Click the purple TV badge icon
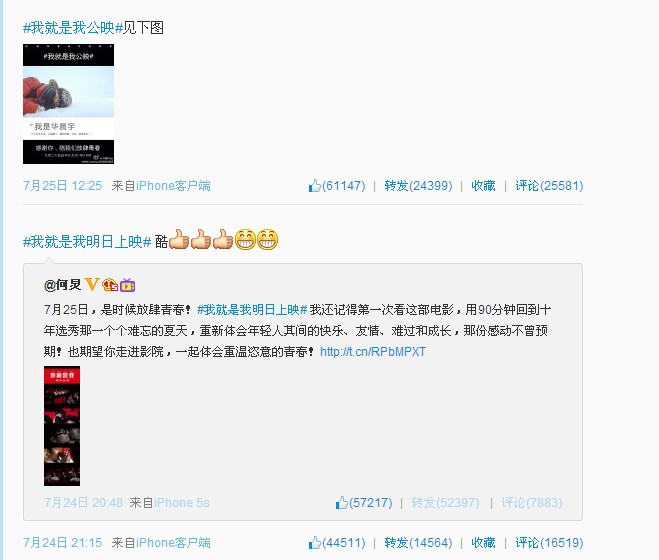Image resolution: width=659 pixels, height=560 pixels. click(127, 285)
